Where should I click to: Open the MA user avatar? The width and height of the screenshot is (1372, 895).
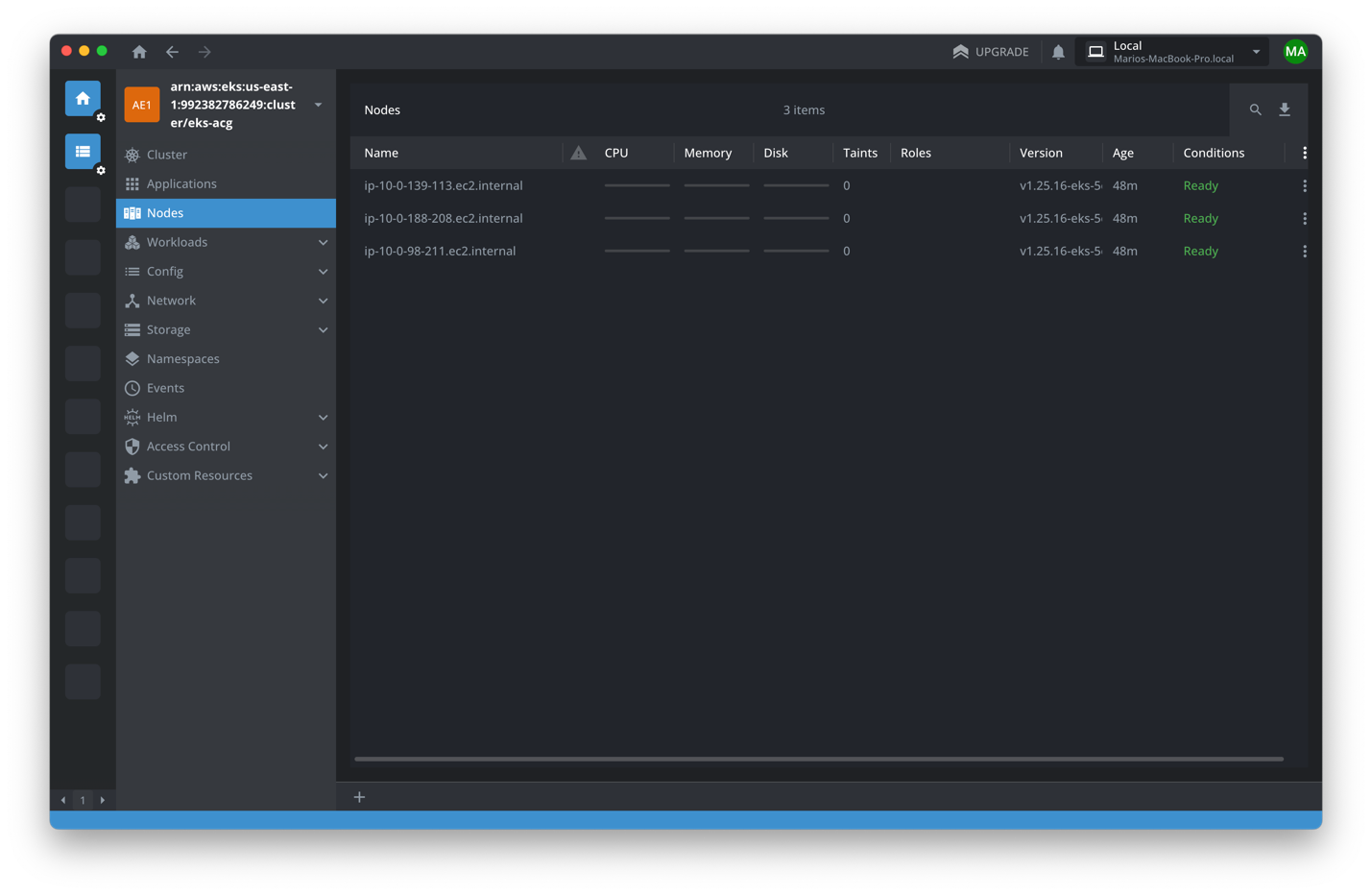[x=1295, y=52]
